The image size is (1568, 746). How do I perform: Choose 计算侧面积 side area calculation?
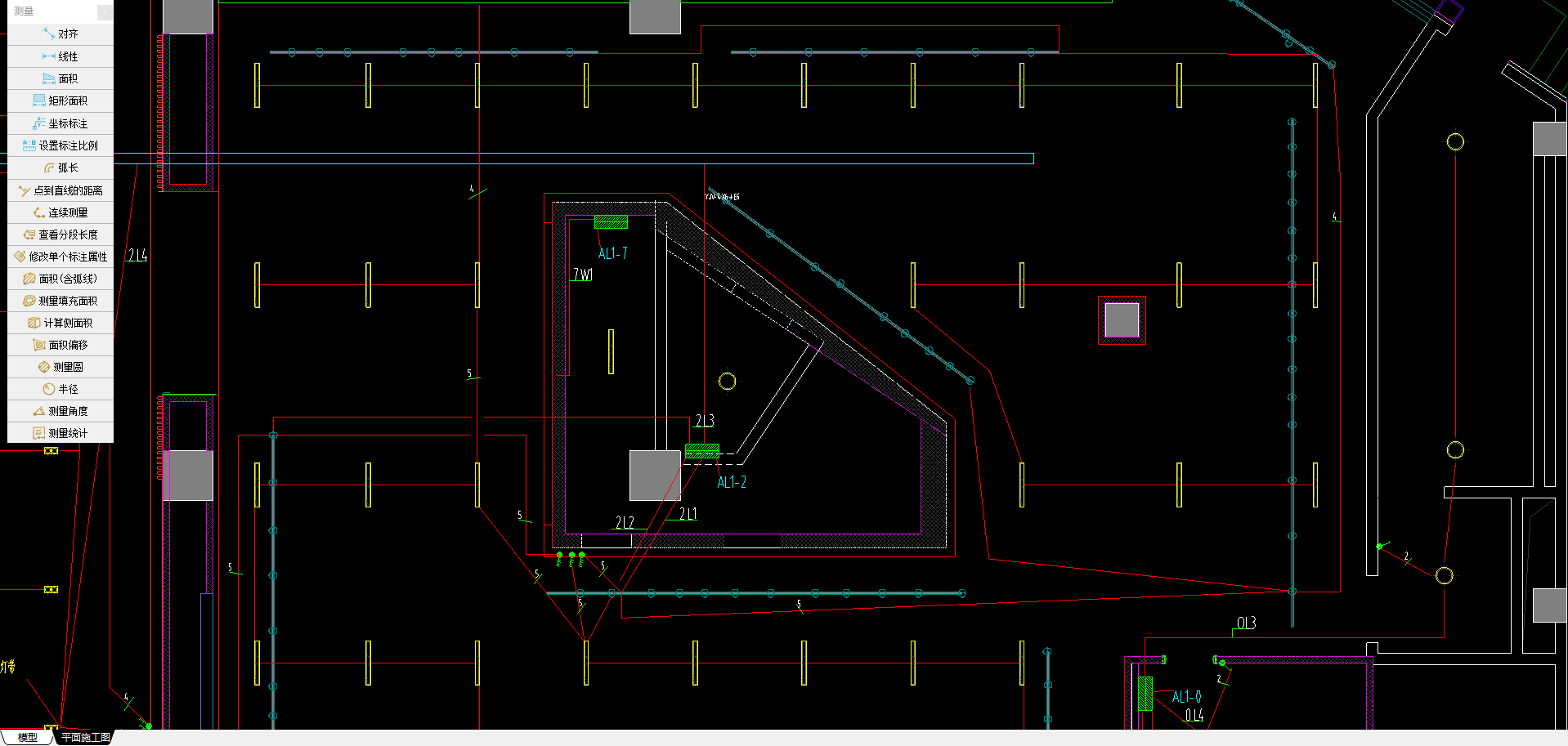pos(60,323)
